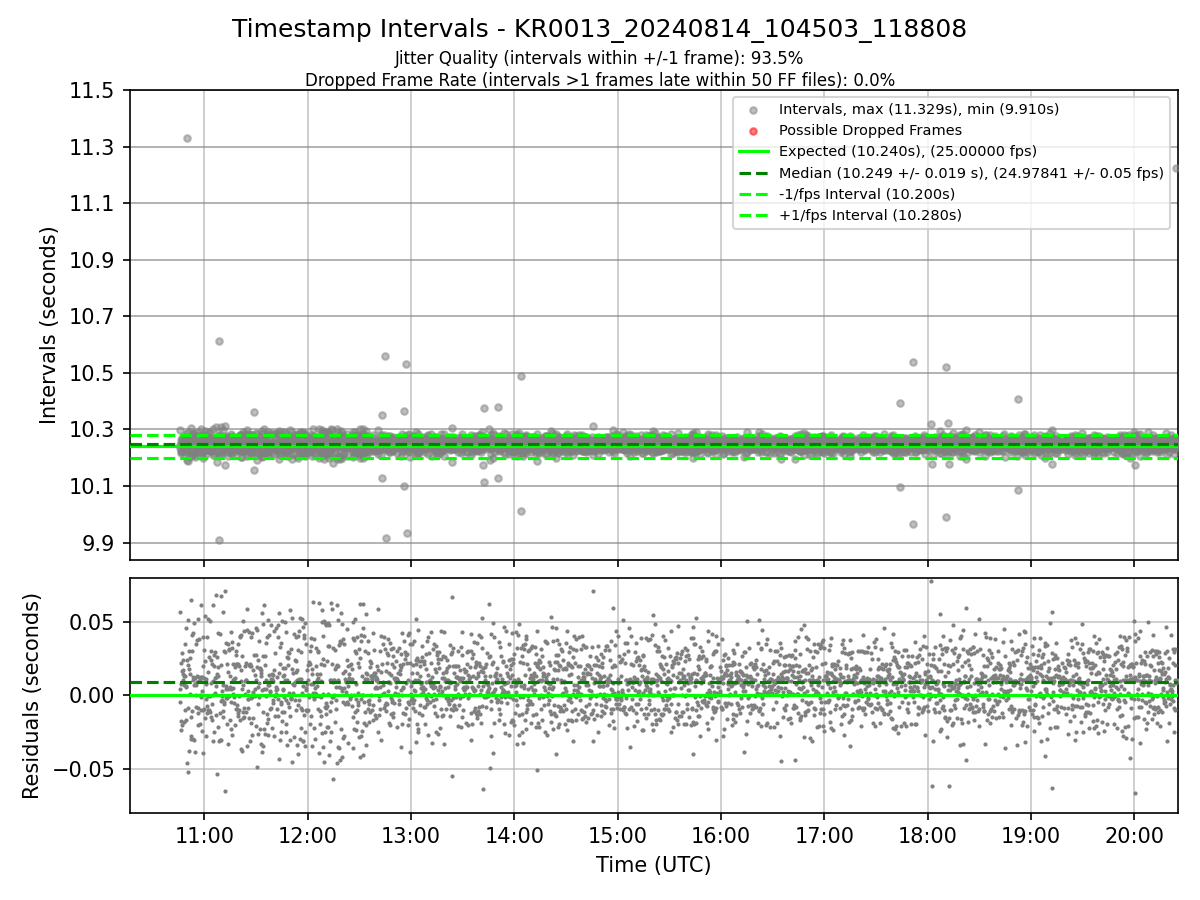Screen dimensions: 1200x900
Task: Click the 11.1 y-axis tick label
Action: pyautogui.click(x=94, y=204)
